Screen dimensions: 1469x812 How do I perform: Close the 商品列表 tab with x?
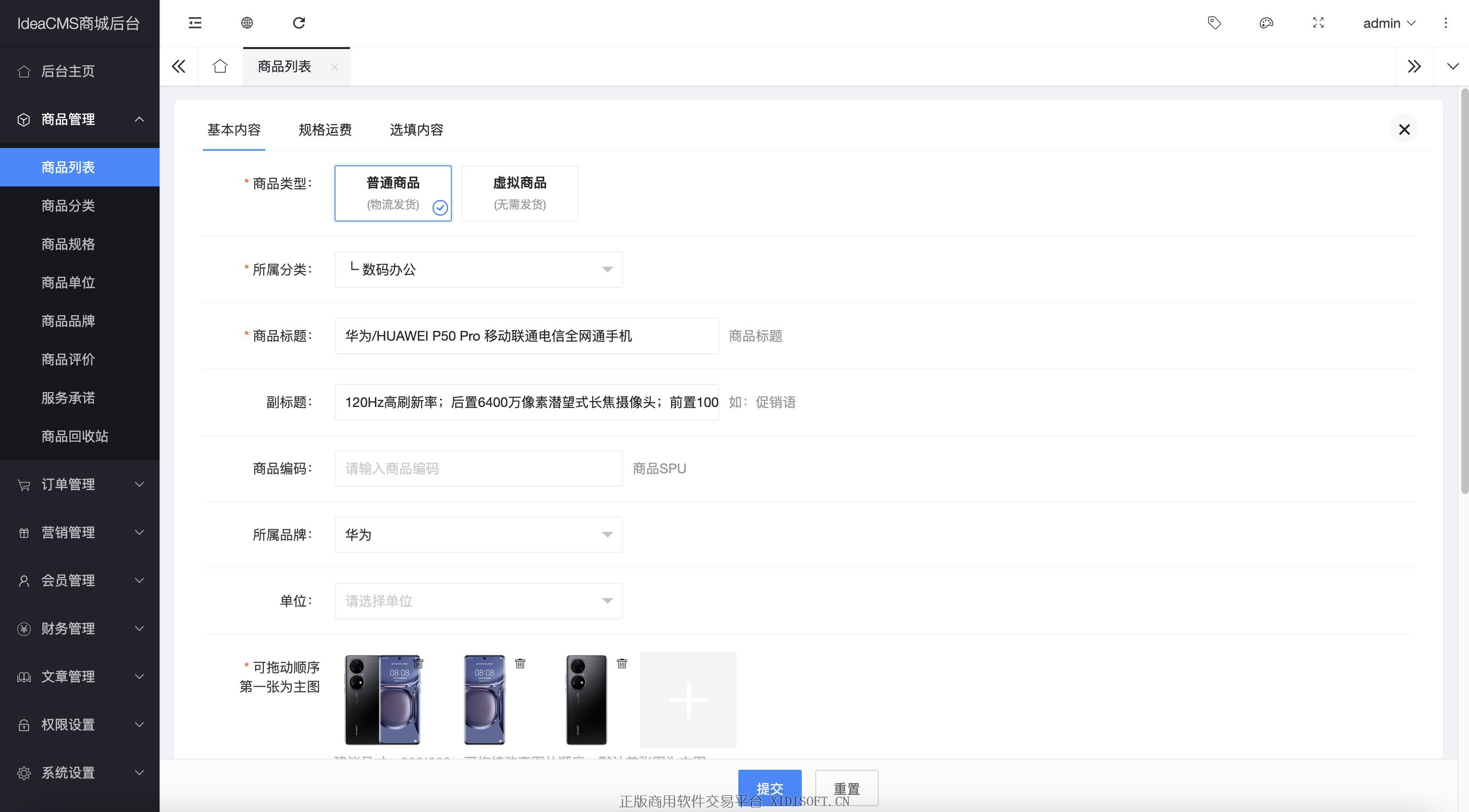335,67
